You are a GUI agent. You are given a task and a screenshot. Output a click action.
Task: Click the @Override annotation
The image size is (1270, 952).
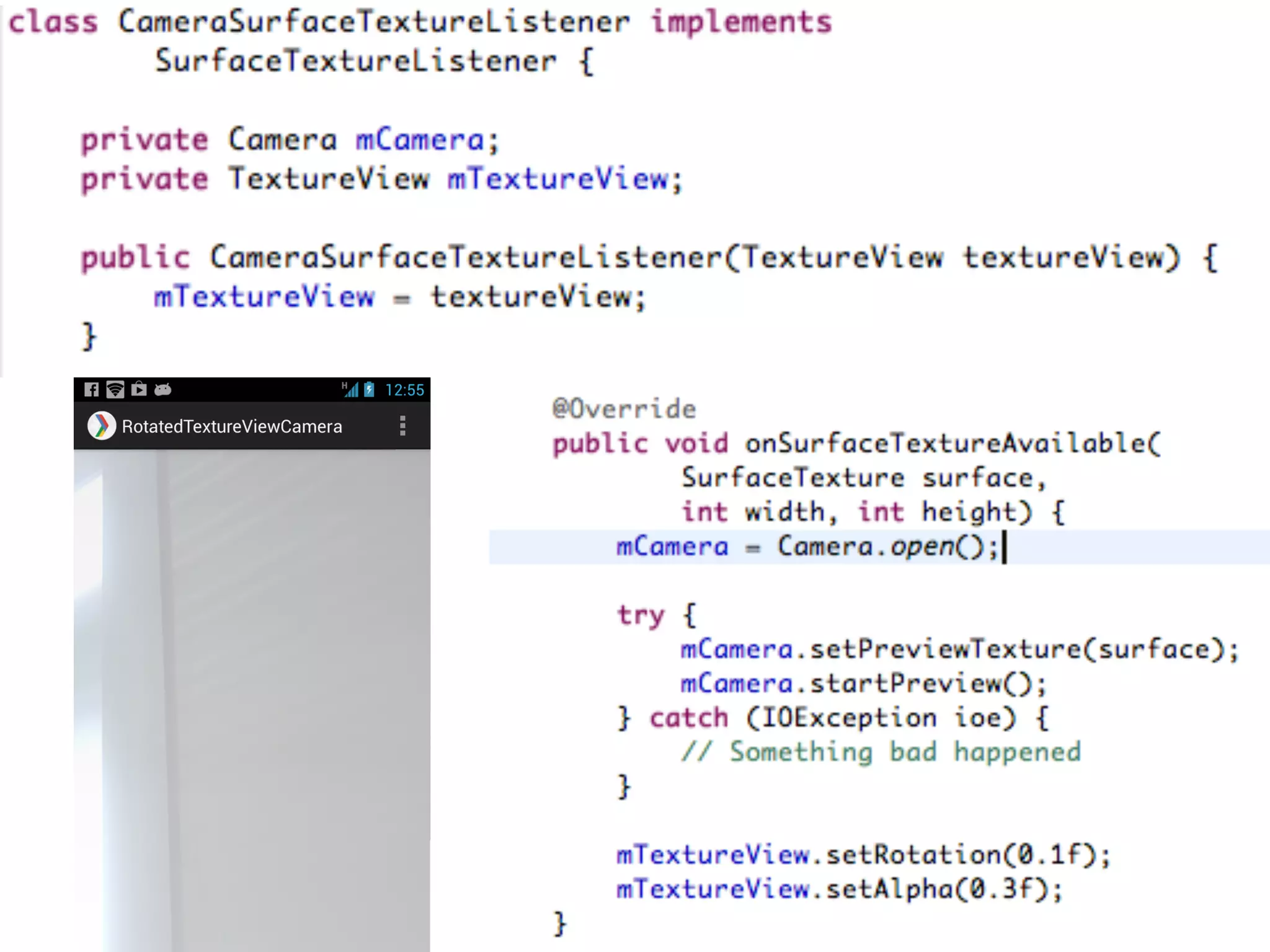point(624,409)
